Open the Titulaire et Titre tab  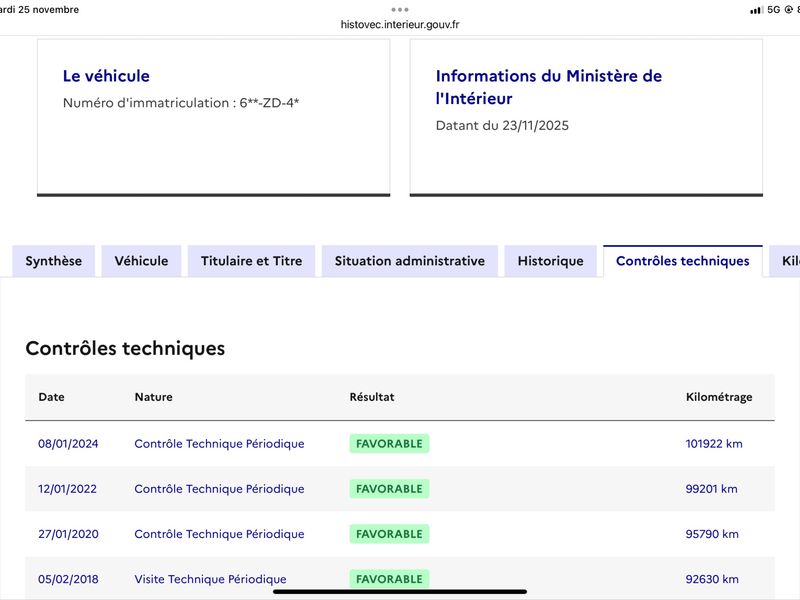252,261
